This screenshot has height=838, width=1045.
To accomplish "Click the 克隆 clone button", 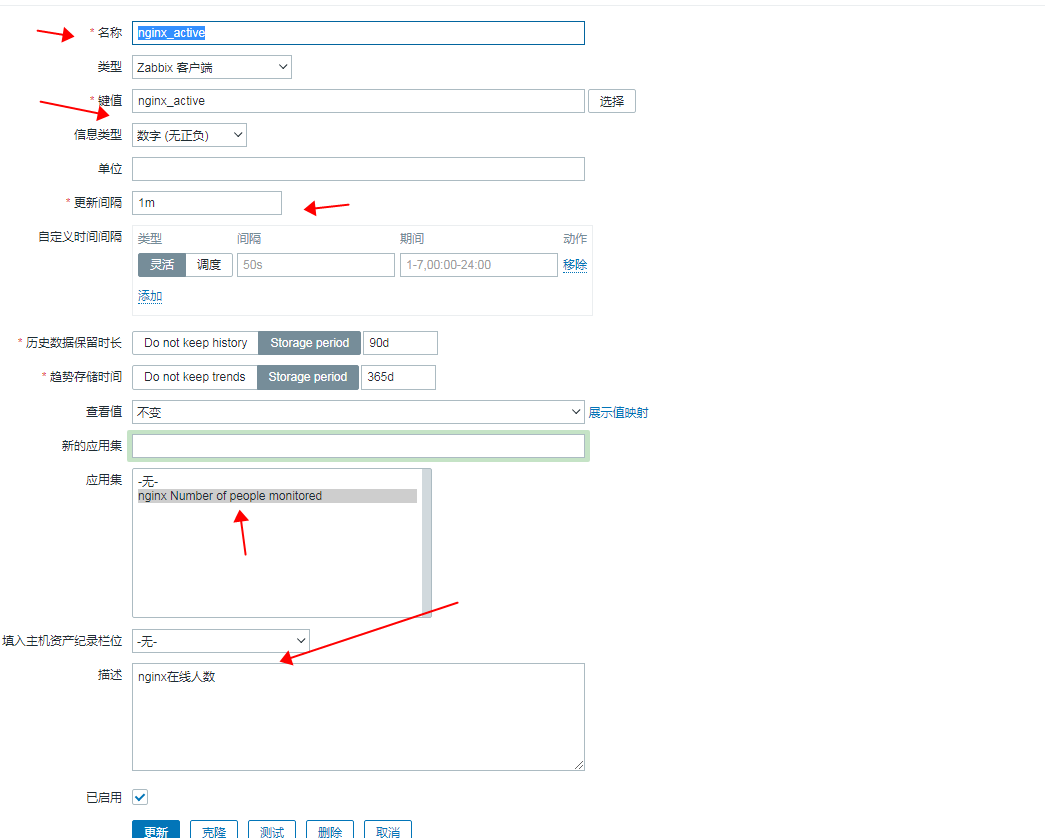I will pyautogui.click(x=214, y=831).
